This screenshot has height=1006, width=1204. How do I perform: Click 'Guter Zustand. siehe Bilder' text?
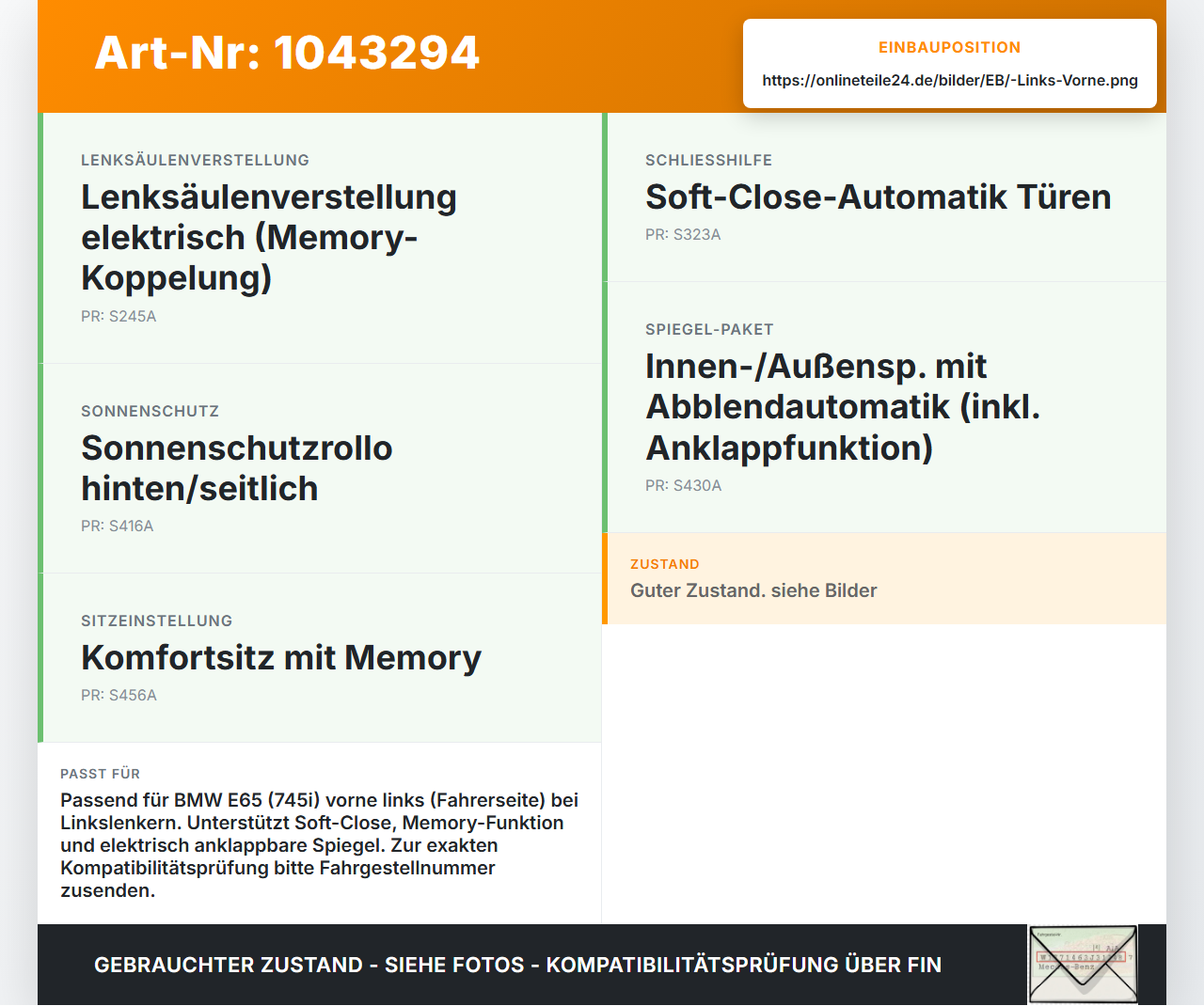(753, 590)
